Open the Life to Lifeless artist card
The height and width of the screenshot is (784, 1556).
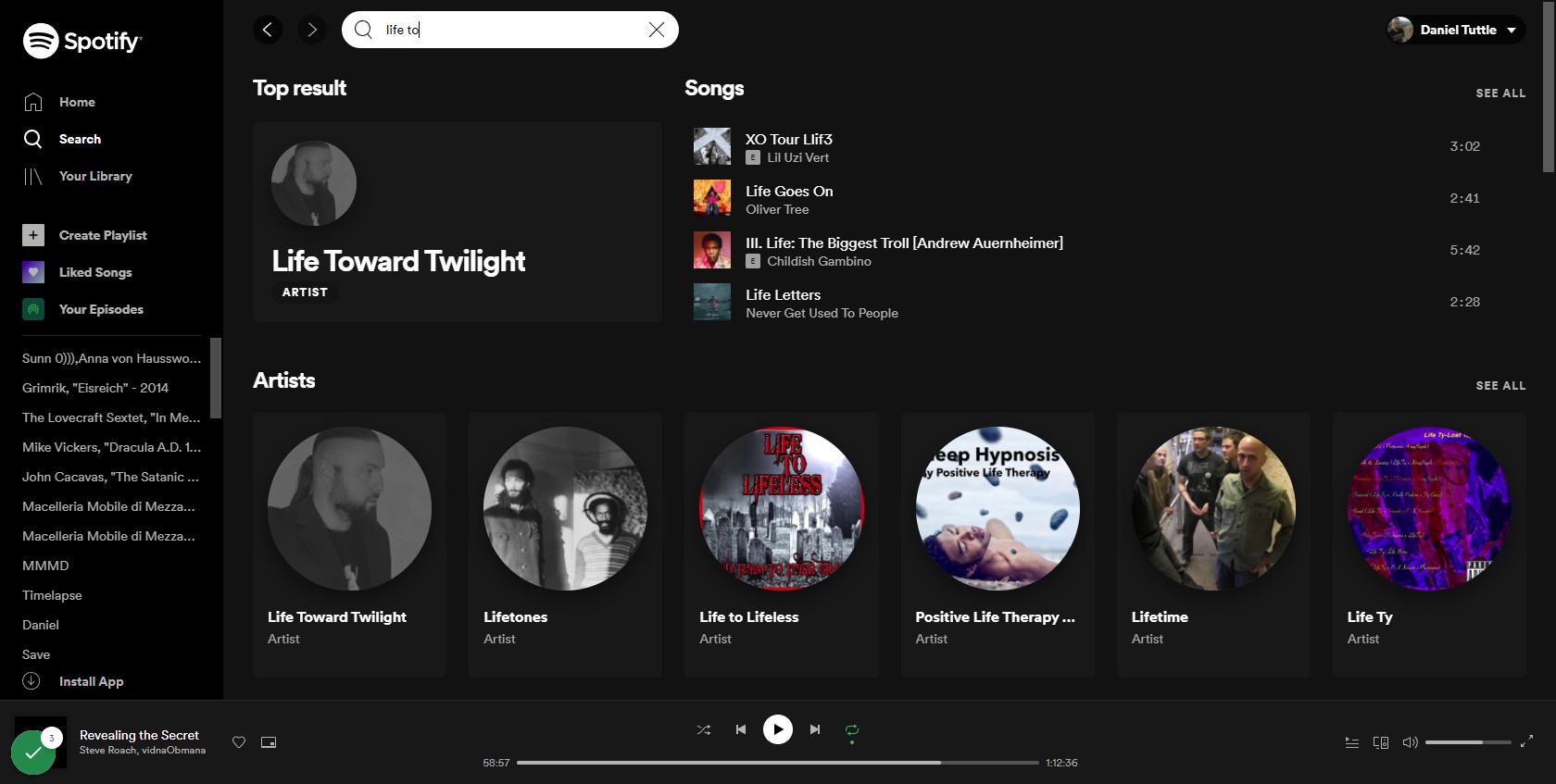pos(782,544)
